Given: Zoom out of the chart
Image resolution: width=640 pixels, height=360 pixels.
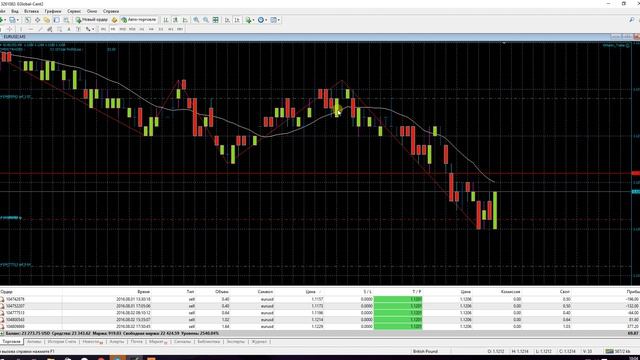Looking at the screenshot, I should (x=206, y=20).
